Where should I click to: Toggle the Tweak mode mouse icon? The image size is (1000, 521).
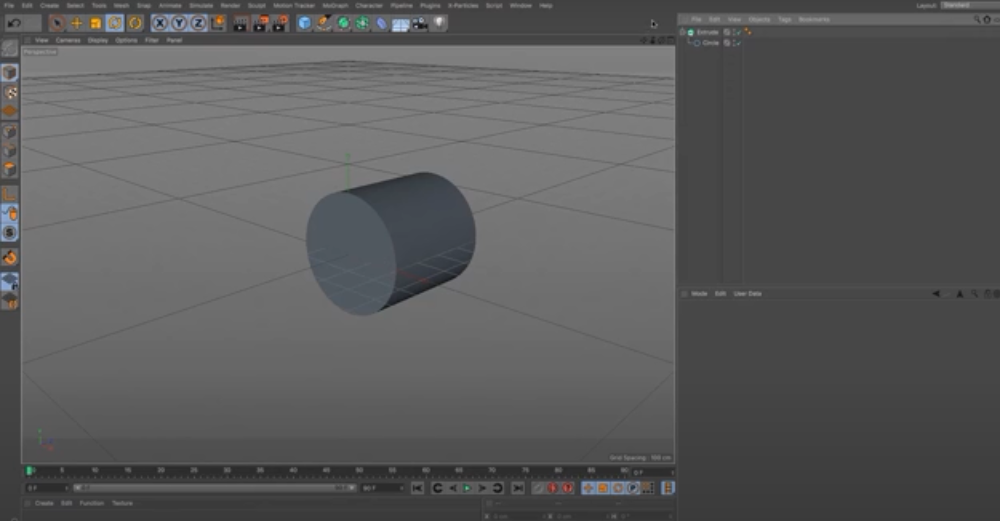[10, 213]
